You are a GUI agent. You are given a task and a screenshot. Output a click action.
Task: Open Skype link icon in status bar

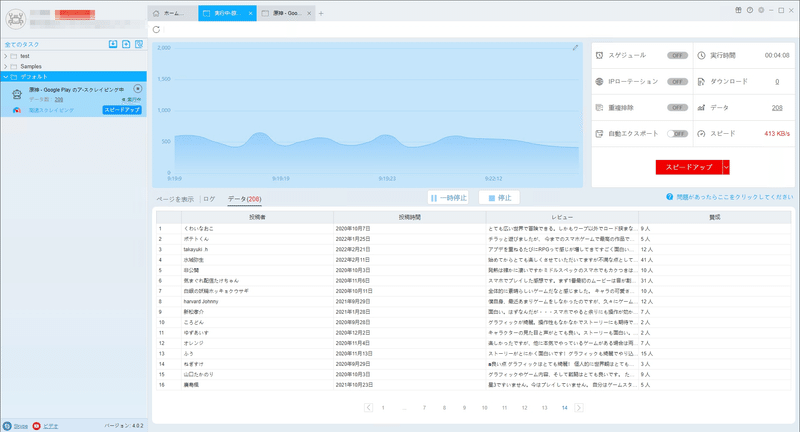click(7, 426)
